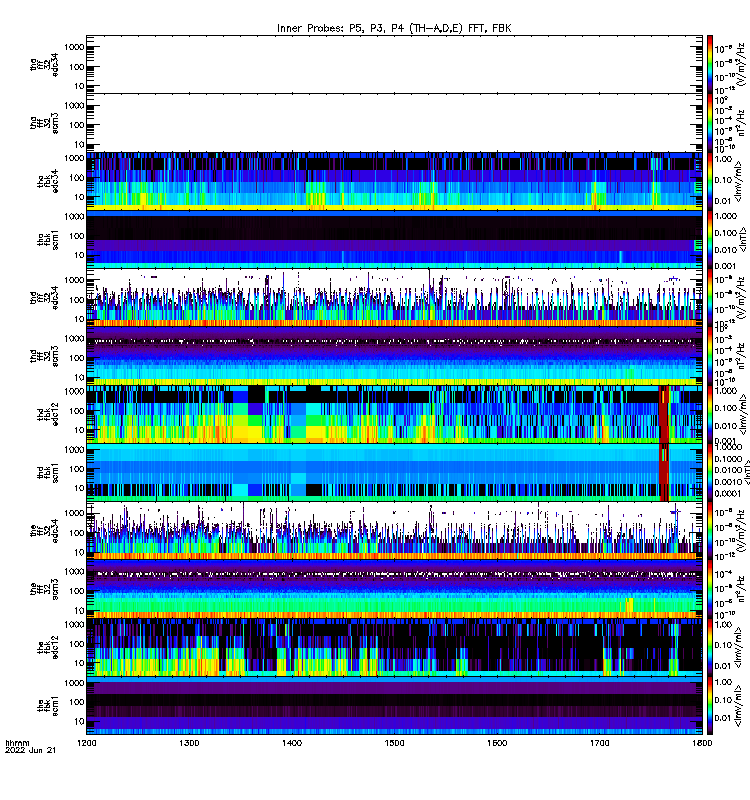Select the 1500 time axis label

coord(394,743)
